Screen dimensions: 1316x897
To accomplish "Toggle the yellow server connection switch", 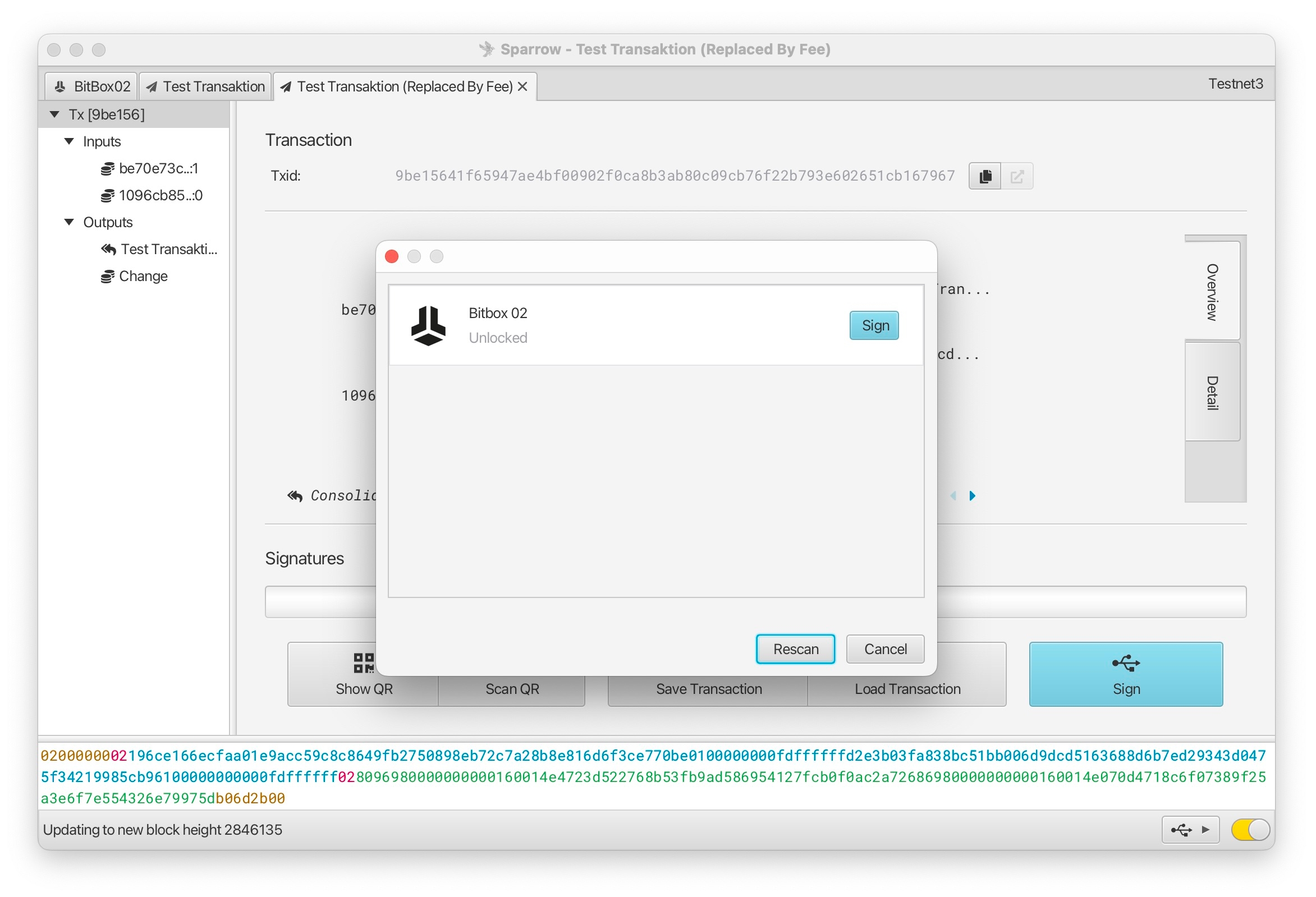I will pyautogui.click(x=1250, y=830).
